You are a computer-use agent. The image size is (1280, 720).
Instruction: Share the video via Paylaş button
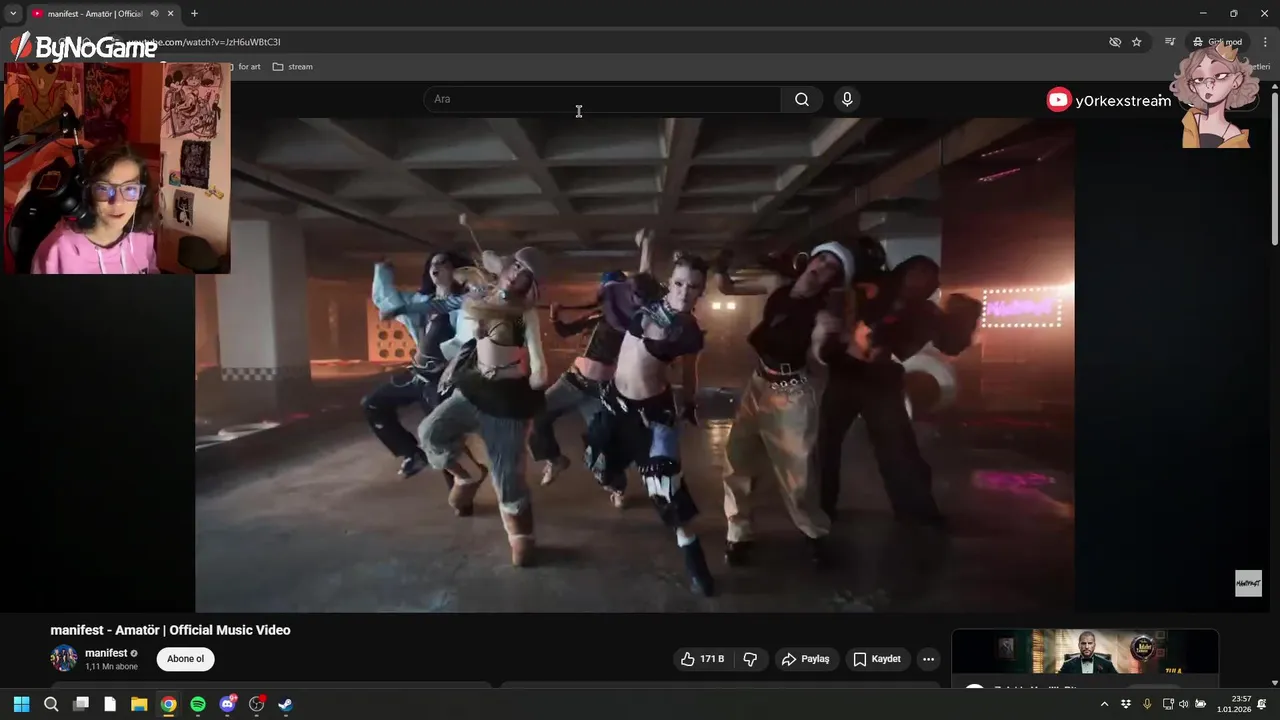pyautogui.click(x=806, y=659)
